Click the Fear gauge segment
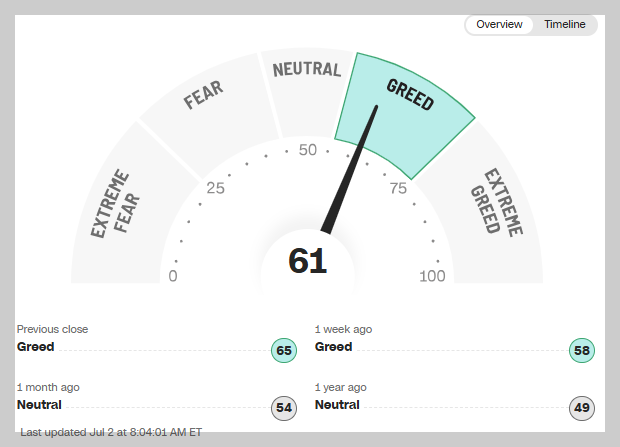The height and width of the screenshot is (447, 620). [208, 115]
